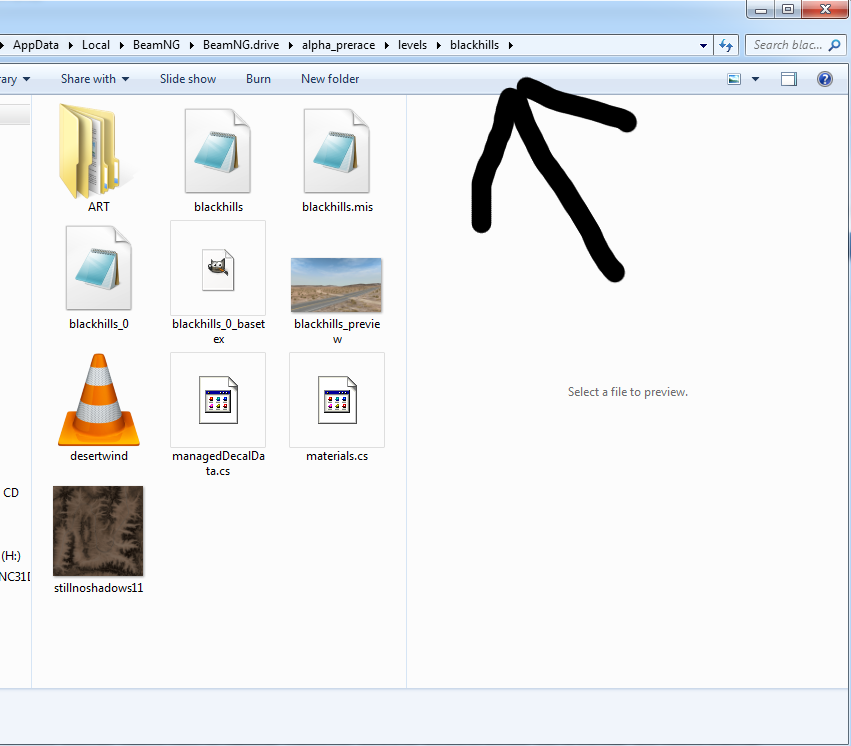Screen dimensions: 851x746
Task: Expand arrow after Local breadcrumb
Action: pos(122,46)
